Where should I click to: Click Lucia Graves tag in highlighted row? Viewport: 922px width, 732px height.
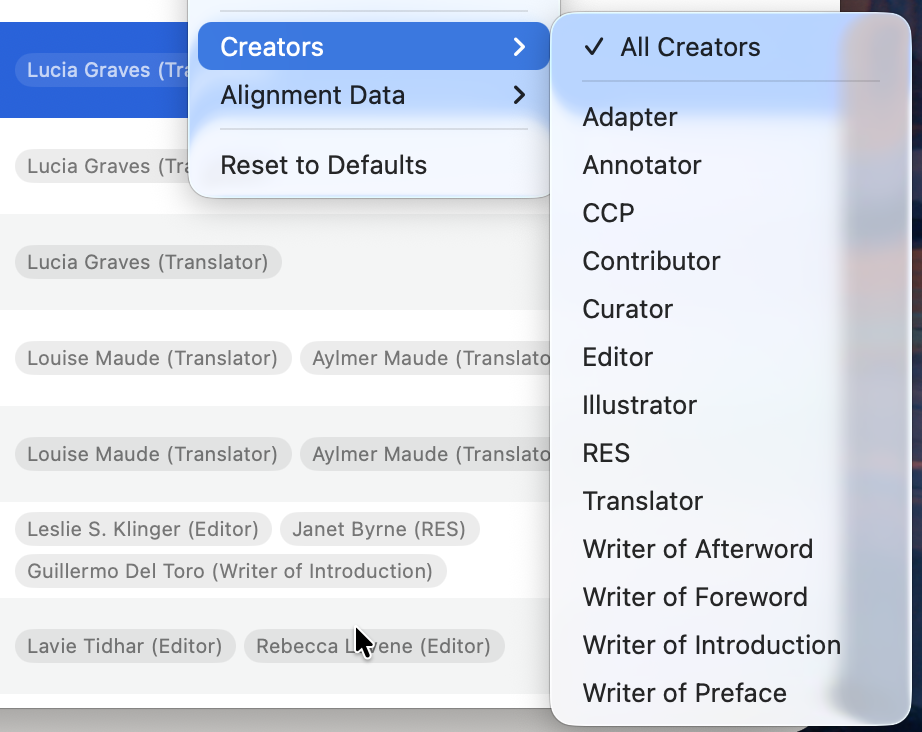(102, 70)
